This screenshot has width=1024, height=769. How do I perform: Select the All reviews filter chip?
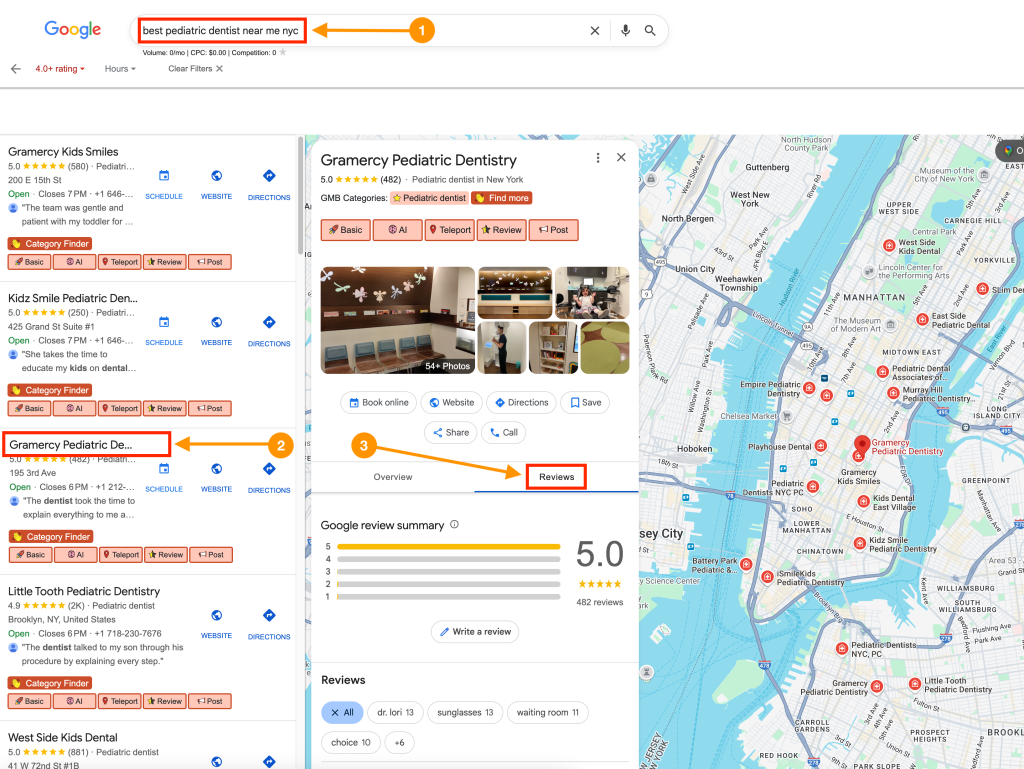pyautogui.click(x=342, y=713)
